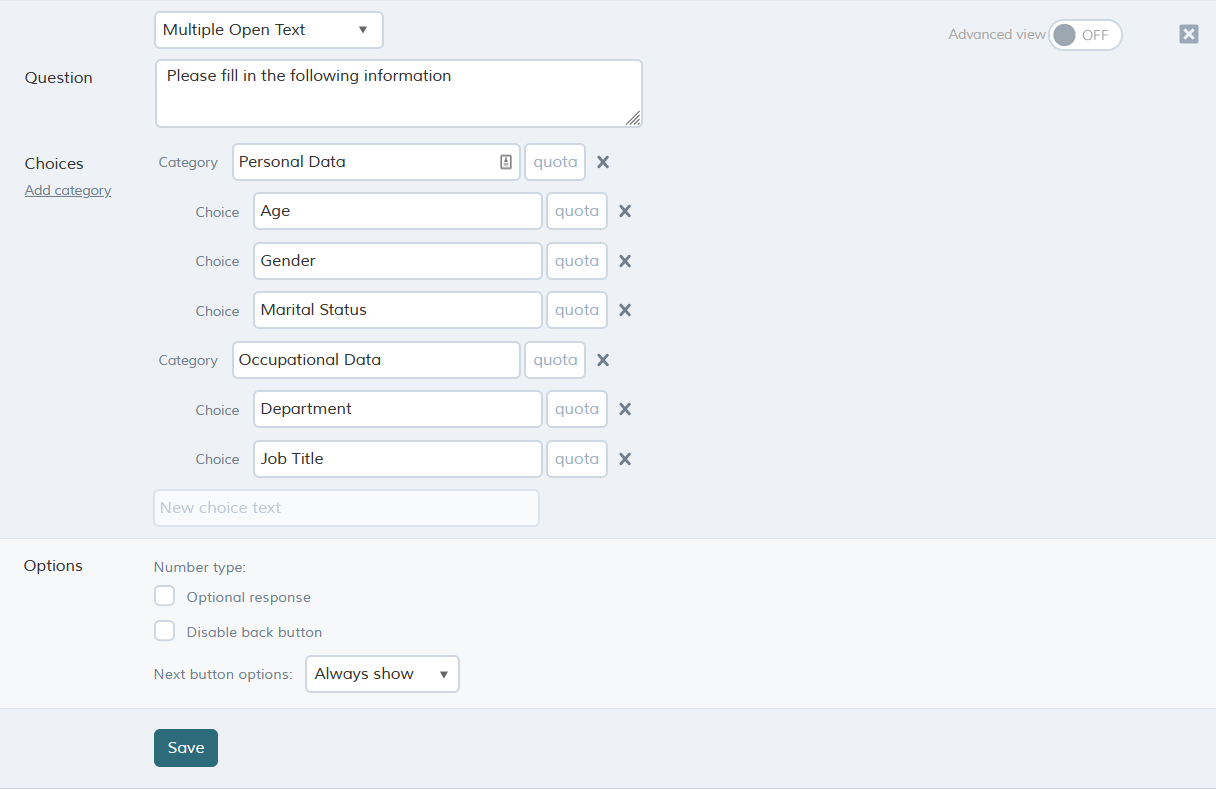Click the Save button
Viewport: 1216px width, 789px height.
[186, 748]
